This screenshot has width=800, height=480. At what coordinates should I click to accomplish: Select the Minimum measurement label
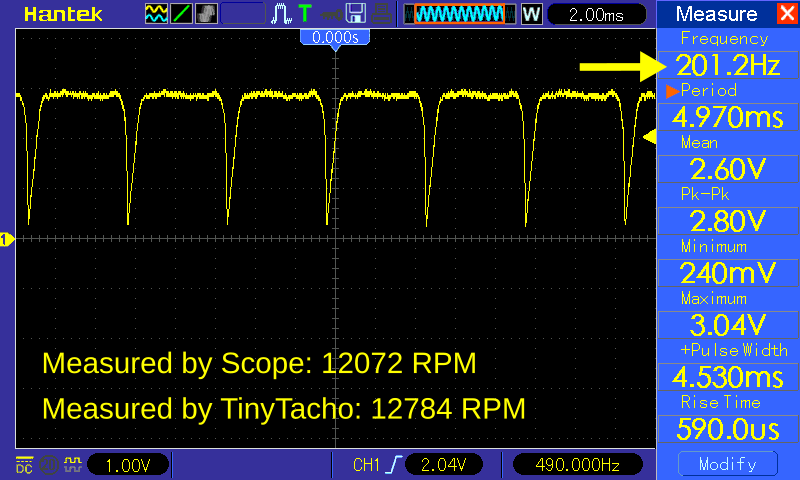pos(714,247)
